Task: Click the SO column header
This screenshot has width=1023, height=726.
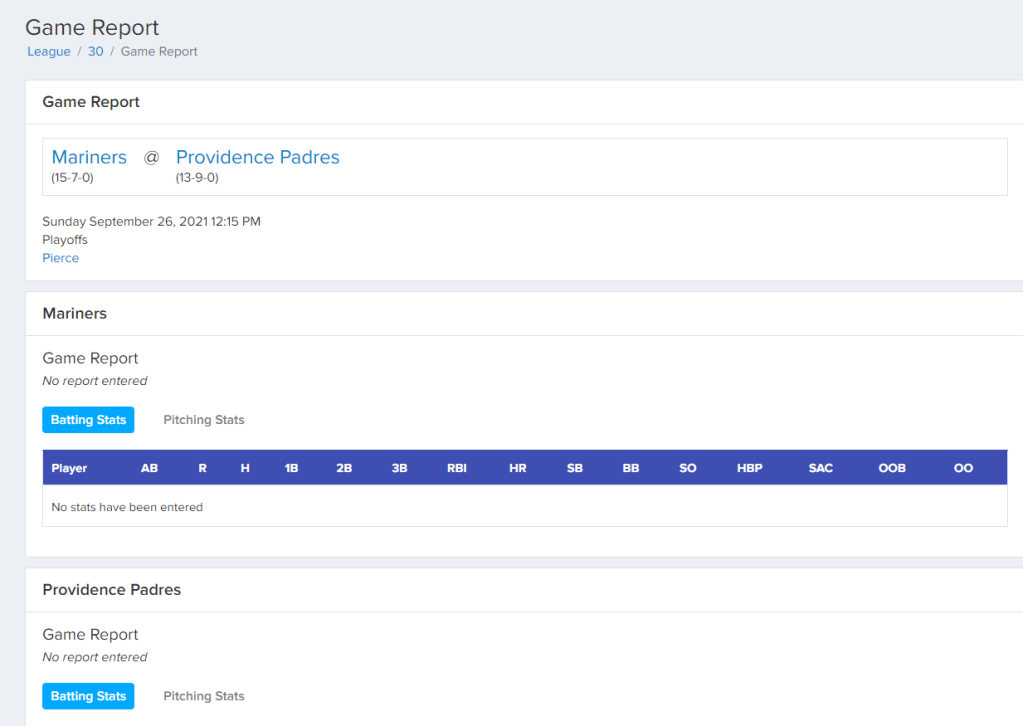Action: click(687, 468)
